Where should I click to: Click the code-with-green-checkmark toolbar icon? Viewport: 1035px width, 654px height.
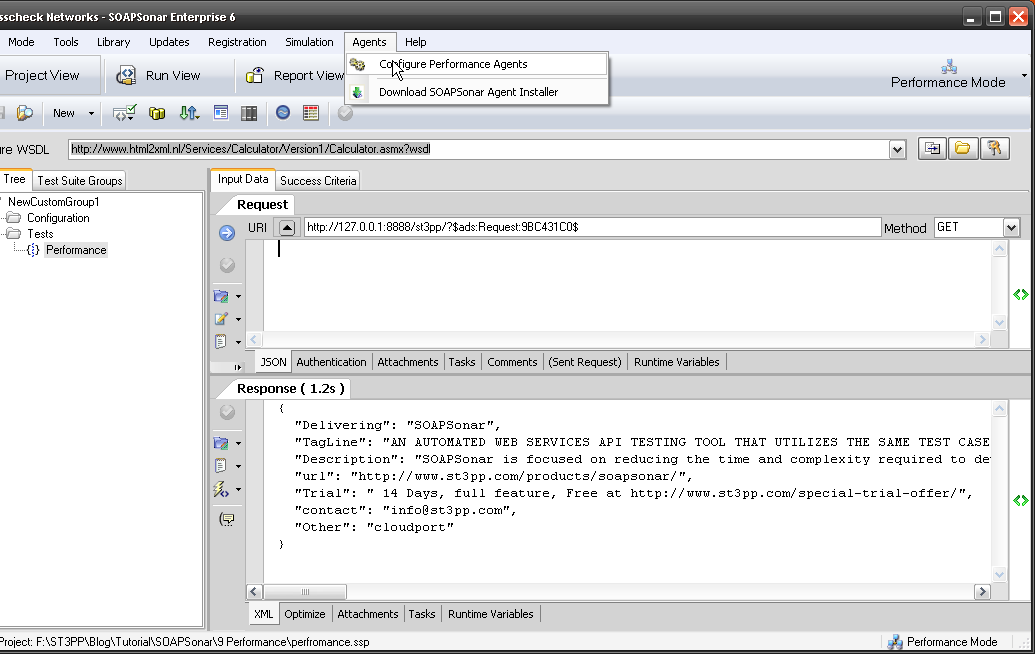(124, 114)
